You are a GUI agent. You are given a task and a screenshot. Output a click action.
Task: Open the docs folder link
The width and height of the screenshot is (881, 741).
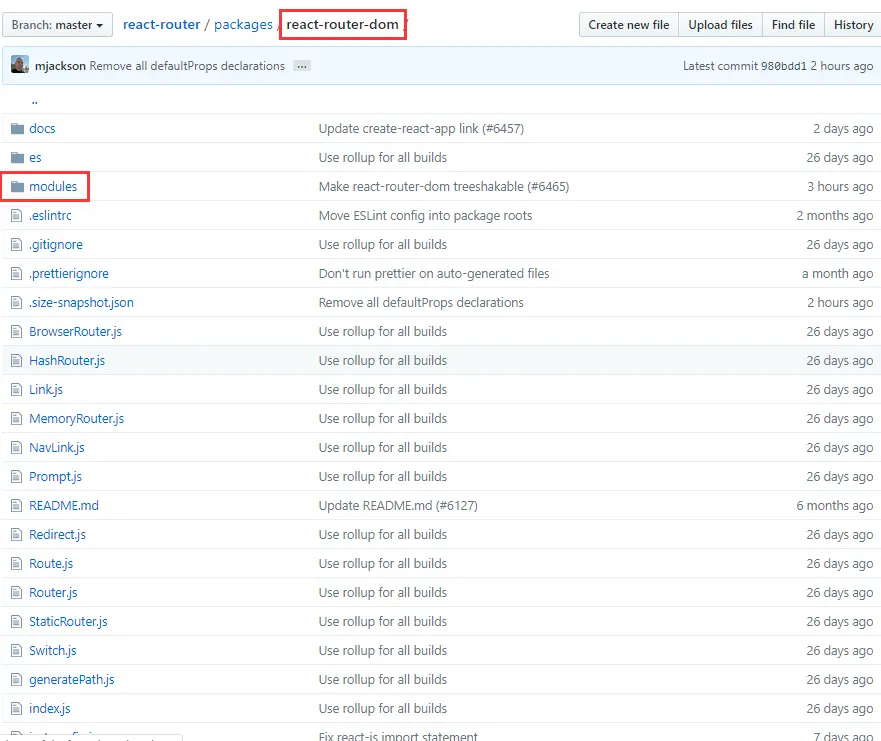point(42,129)
